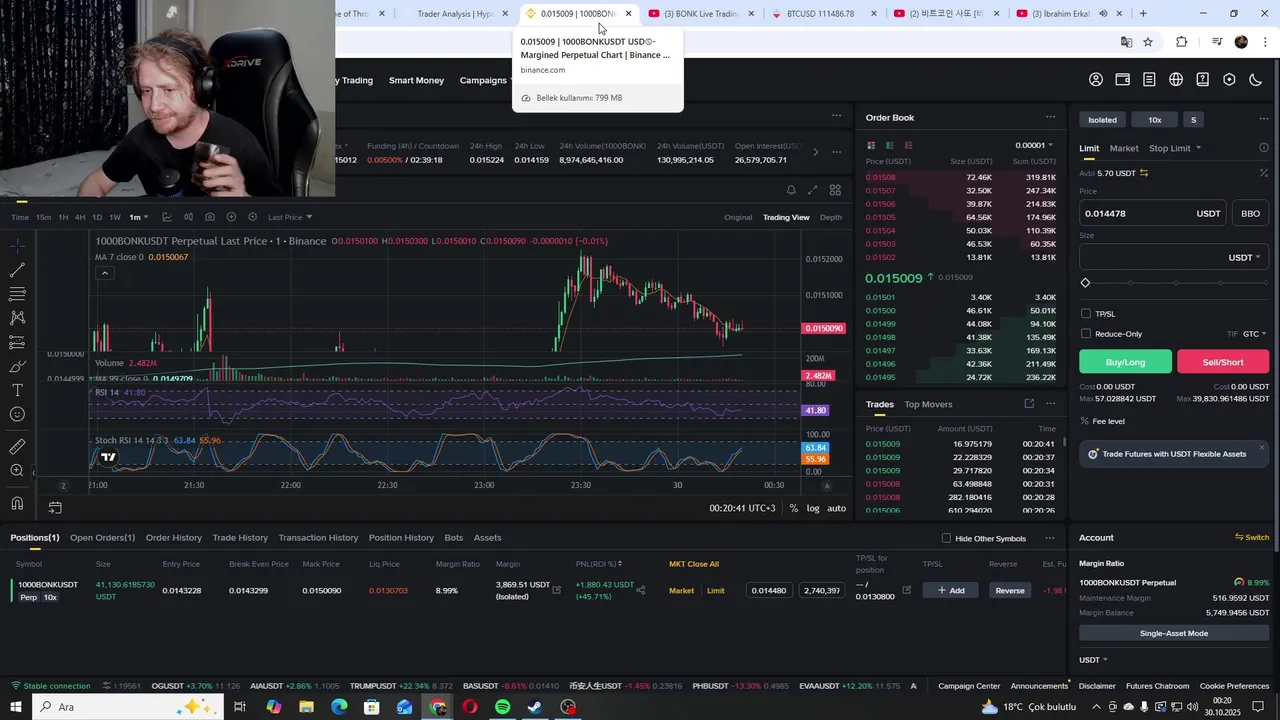The image size is (1280, 720).
Task: Open the user profile icon
Action: [1096, 80]
